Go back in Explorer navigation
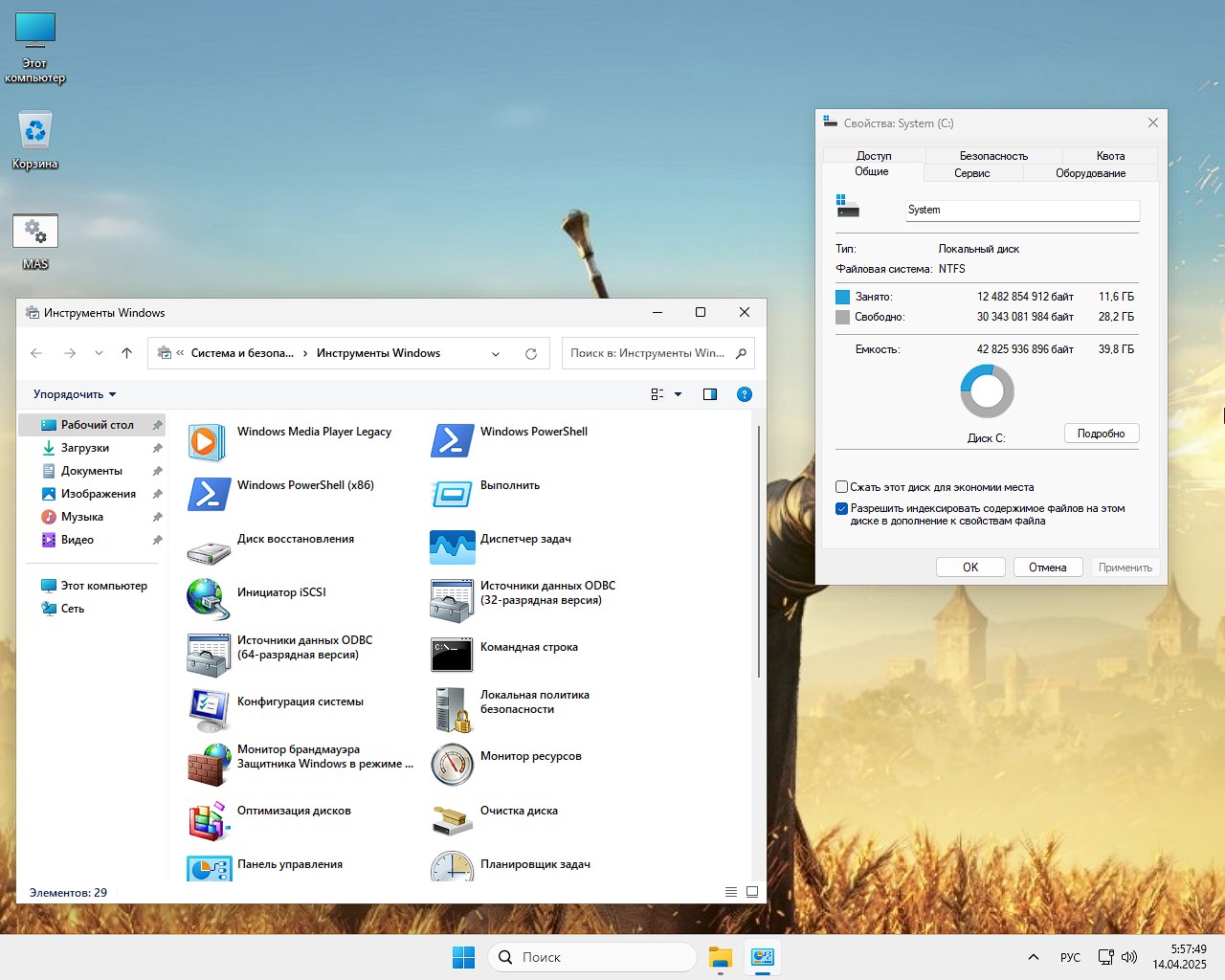The height and width of the screenshot is (980, 1225). click(36, 353)
